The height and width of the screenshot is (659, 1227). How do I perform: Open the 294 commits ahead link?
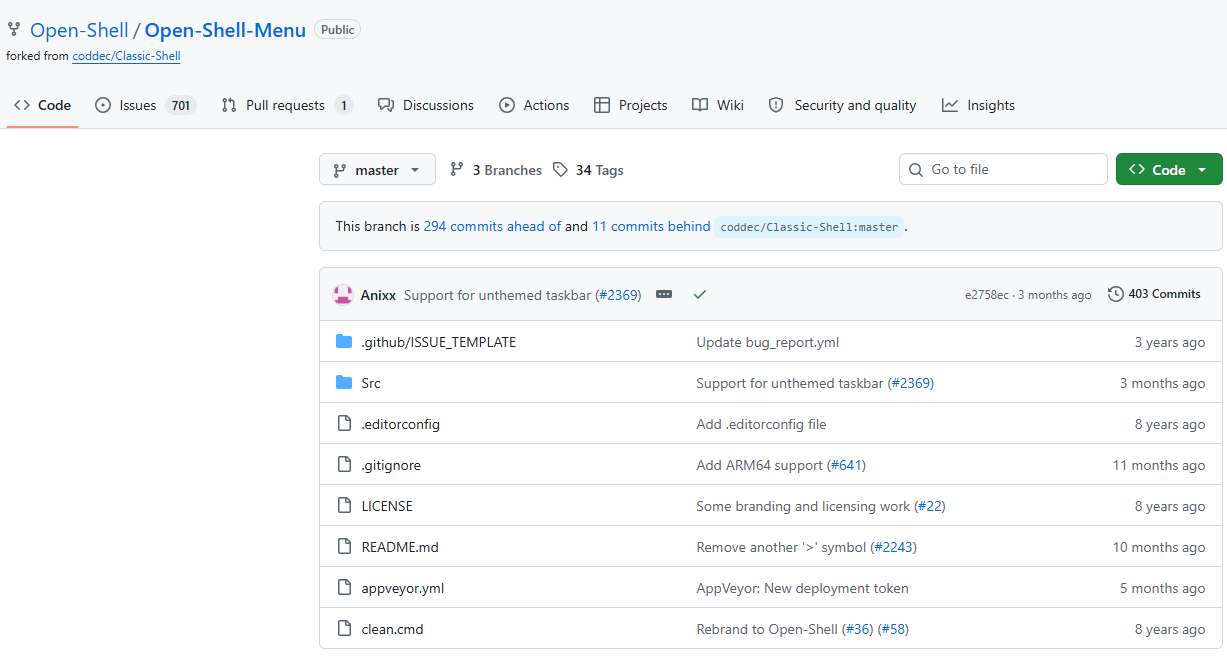click(x=492, y=226)
